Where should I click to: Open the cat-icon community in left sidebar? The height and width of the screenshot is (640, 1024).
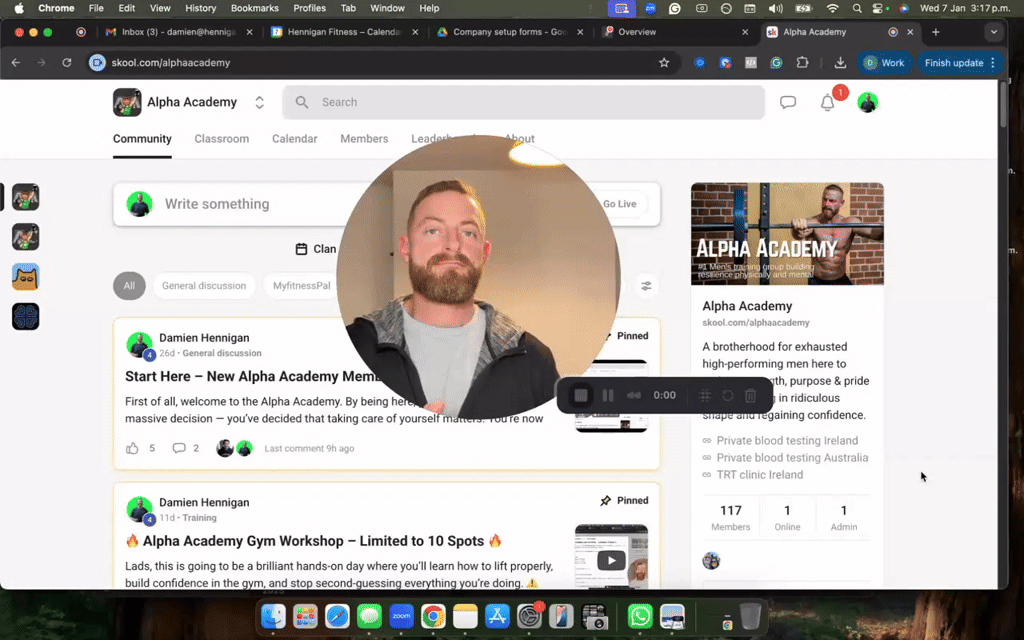pyautogui.click(x=25, y=277)
